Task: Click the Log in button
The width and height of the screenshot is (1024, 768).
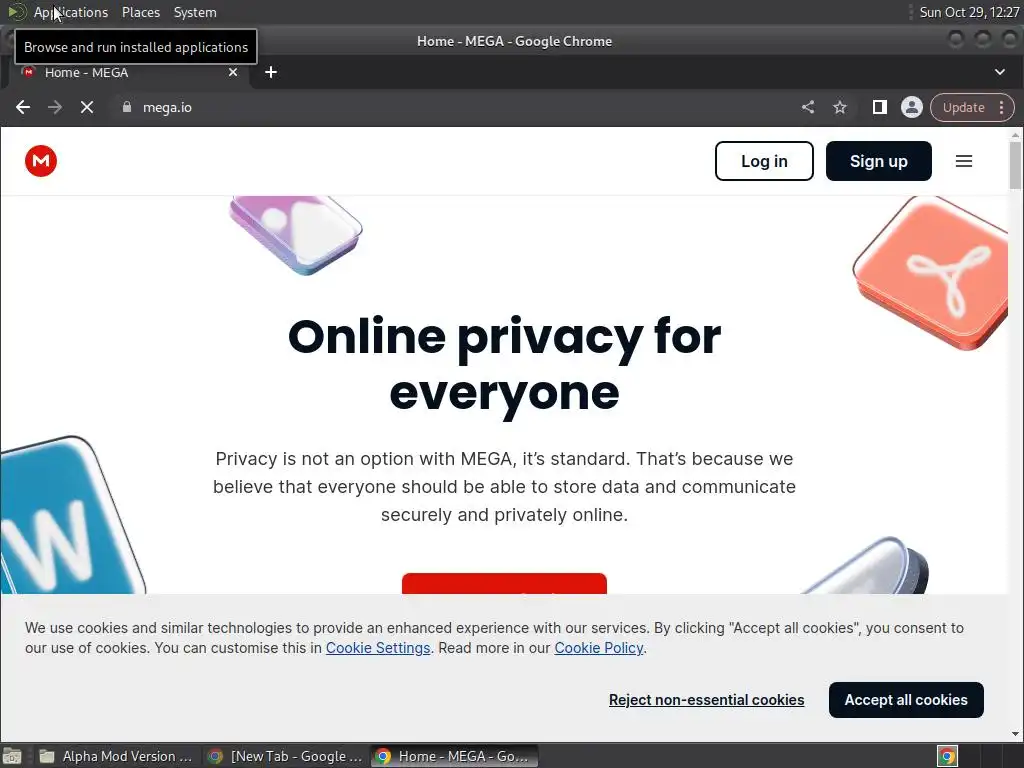Action: [764, 161]
